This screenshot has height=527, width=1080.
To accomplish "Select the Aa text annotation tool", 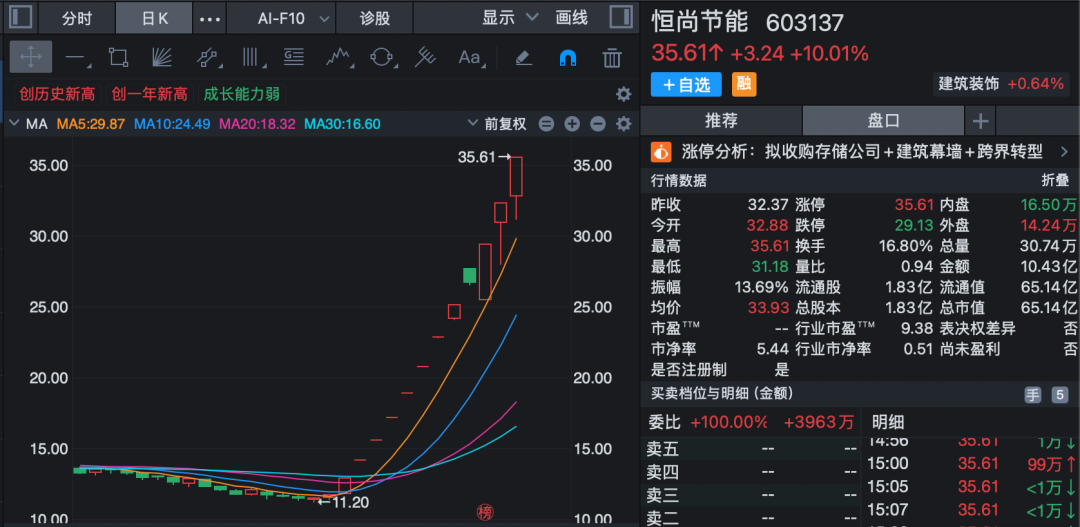I will pos(471,57).
